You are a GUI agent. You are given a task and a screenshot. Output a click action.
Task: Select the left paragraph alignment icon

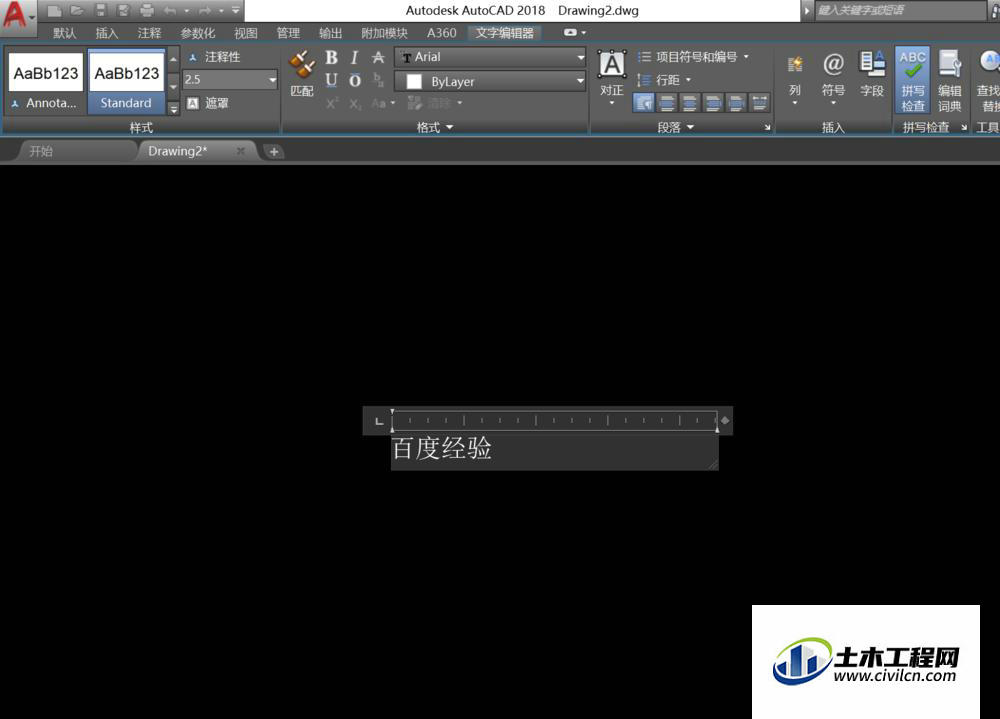(666, 103)
